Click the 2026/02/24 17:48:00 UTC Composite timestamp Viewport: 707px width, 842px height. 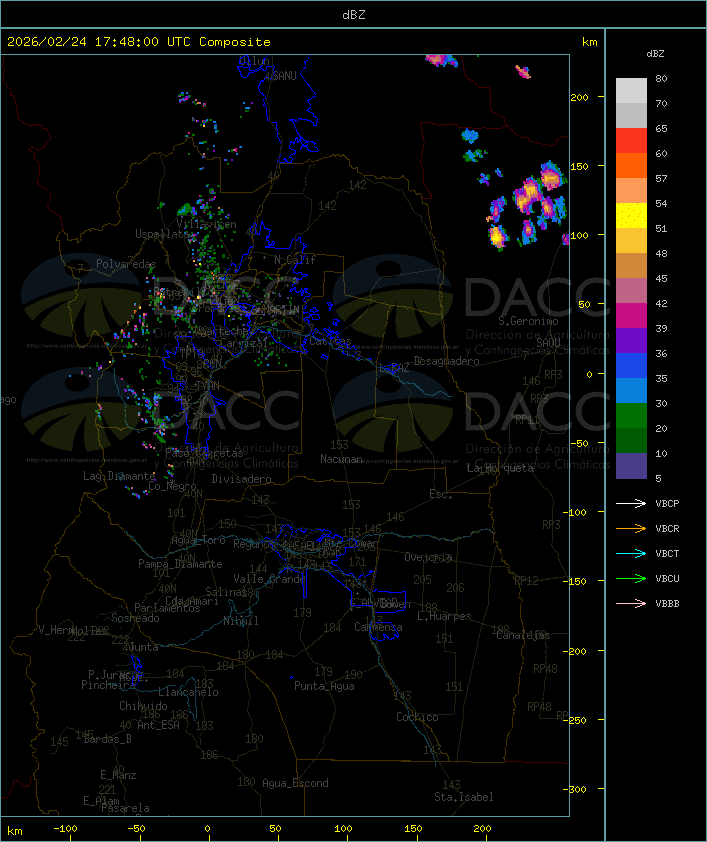click(x=139, y=42)
